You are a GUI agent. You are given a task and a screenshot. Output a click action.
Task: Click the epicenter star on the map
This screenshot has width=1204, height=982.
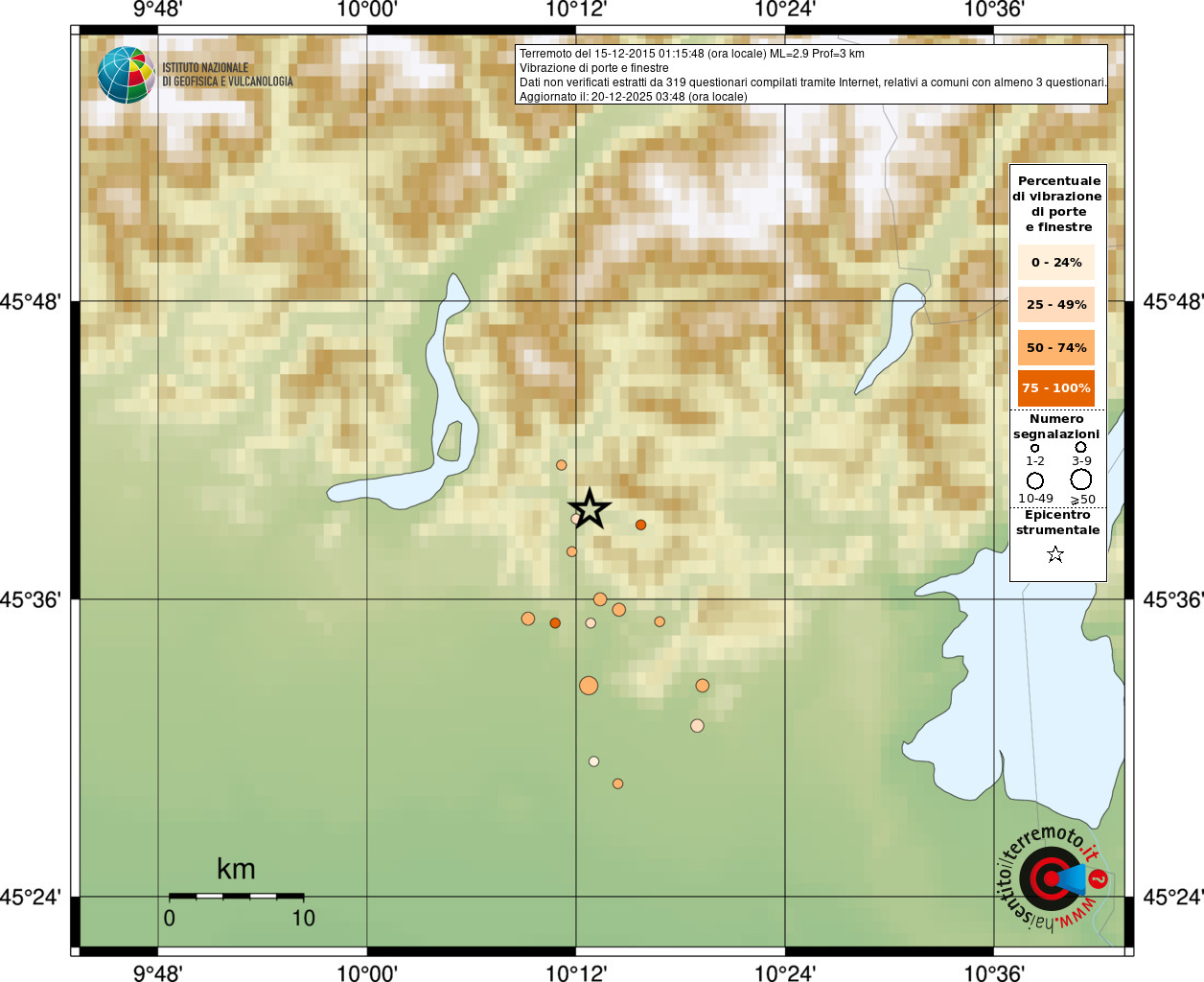pyautogui.click(x=590, y=508)
